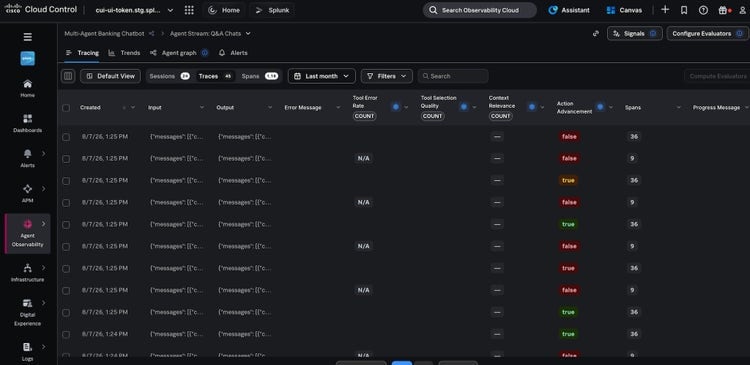
Task: Open the Assistant
Action: pos(569,10)
